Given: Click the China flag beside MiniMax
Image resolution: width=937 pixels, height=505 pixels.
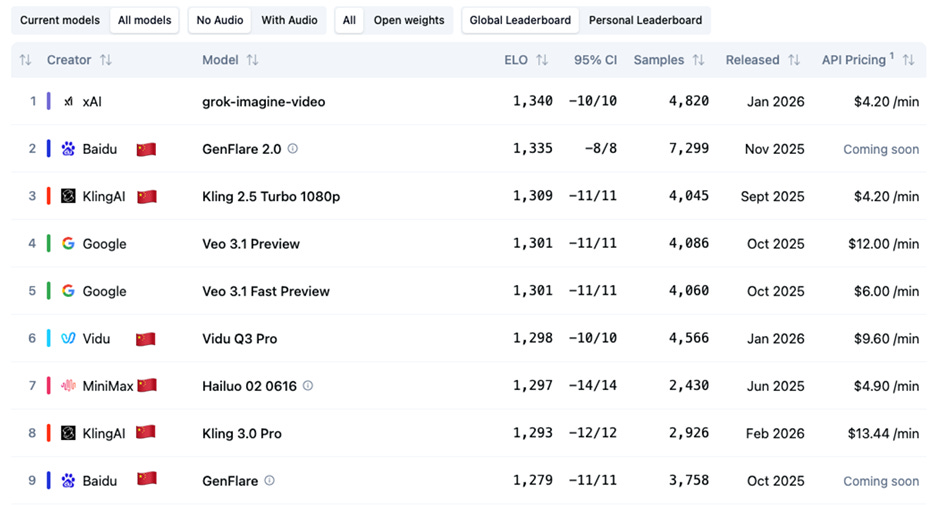Looking at the screenshot, I should click(146, 385).
